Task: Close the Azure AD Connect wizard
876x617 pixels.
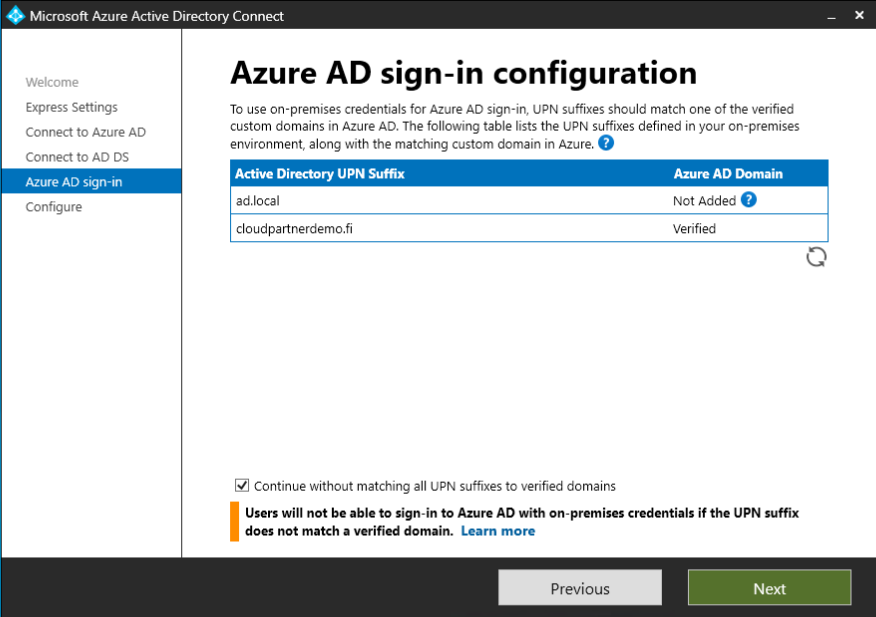Action: click(x=859, y=16)
